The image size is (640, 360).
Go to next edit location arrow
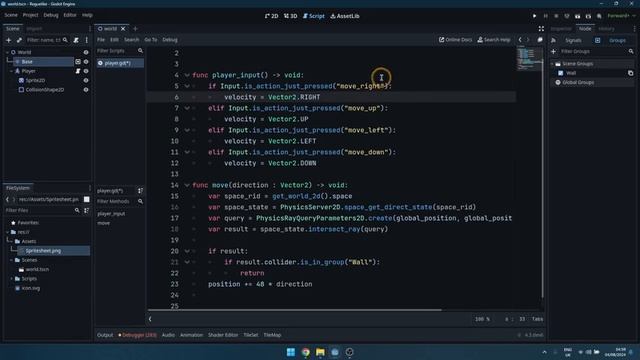click(x=528, y=40)
